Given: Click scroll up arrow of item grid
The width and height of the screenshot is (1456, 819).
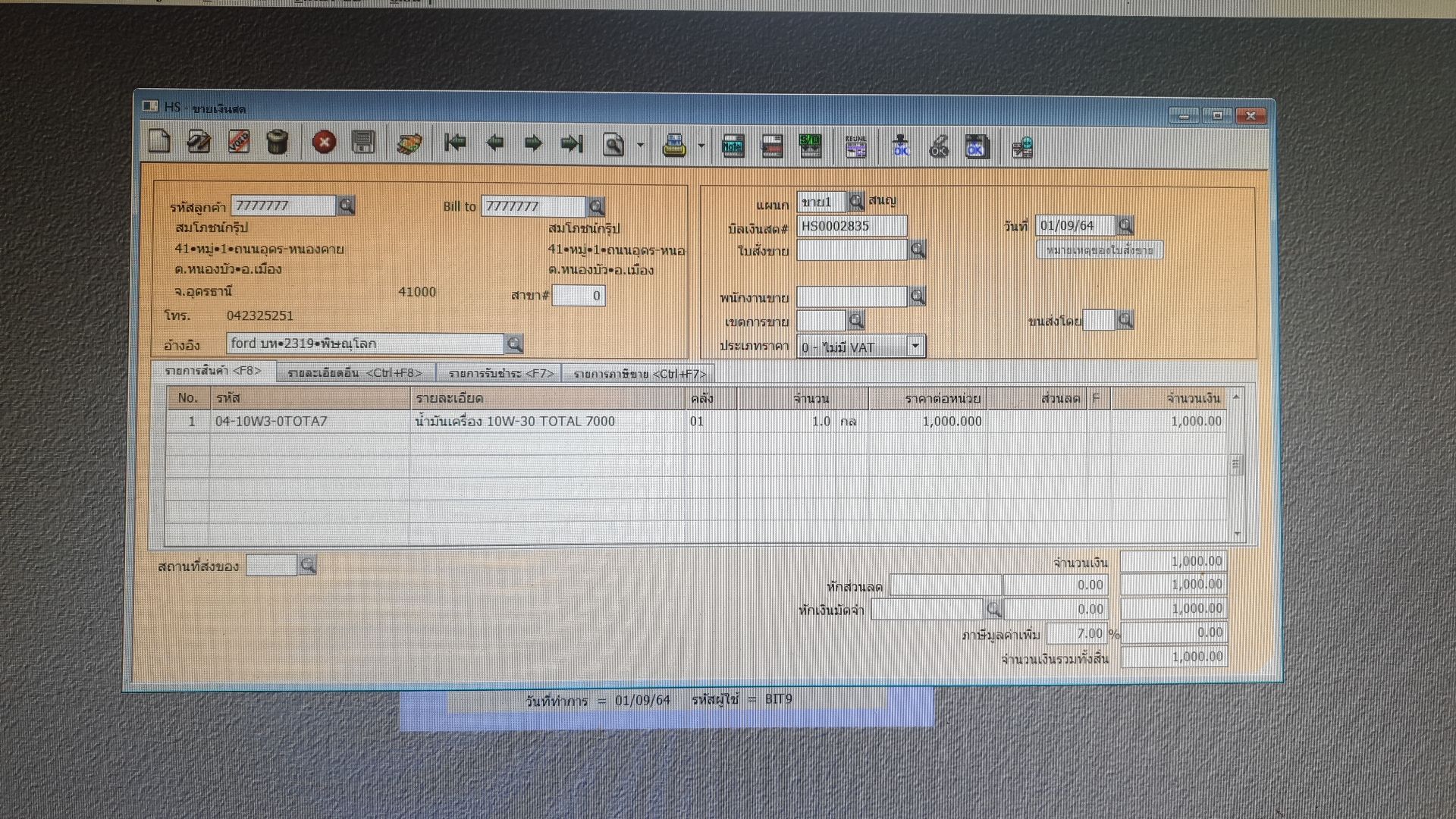Looking at the screenshot, I should click(x=1236, y=397).
